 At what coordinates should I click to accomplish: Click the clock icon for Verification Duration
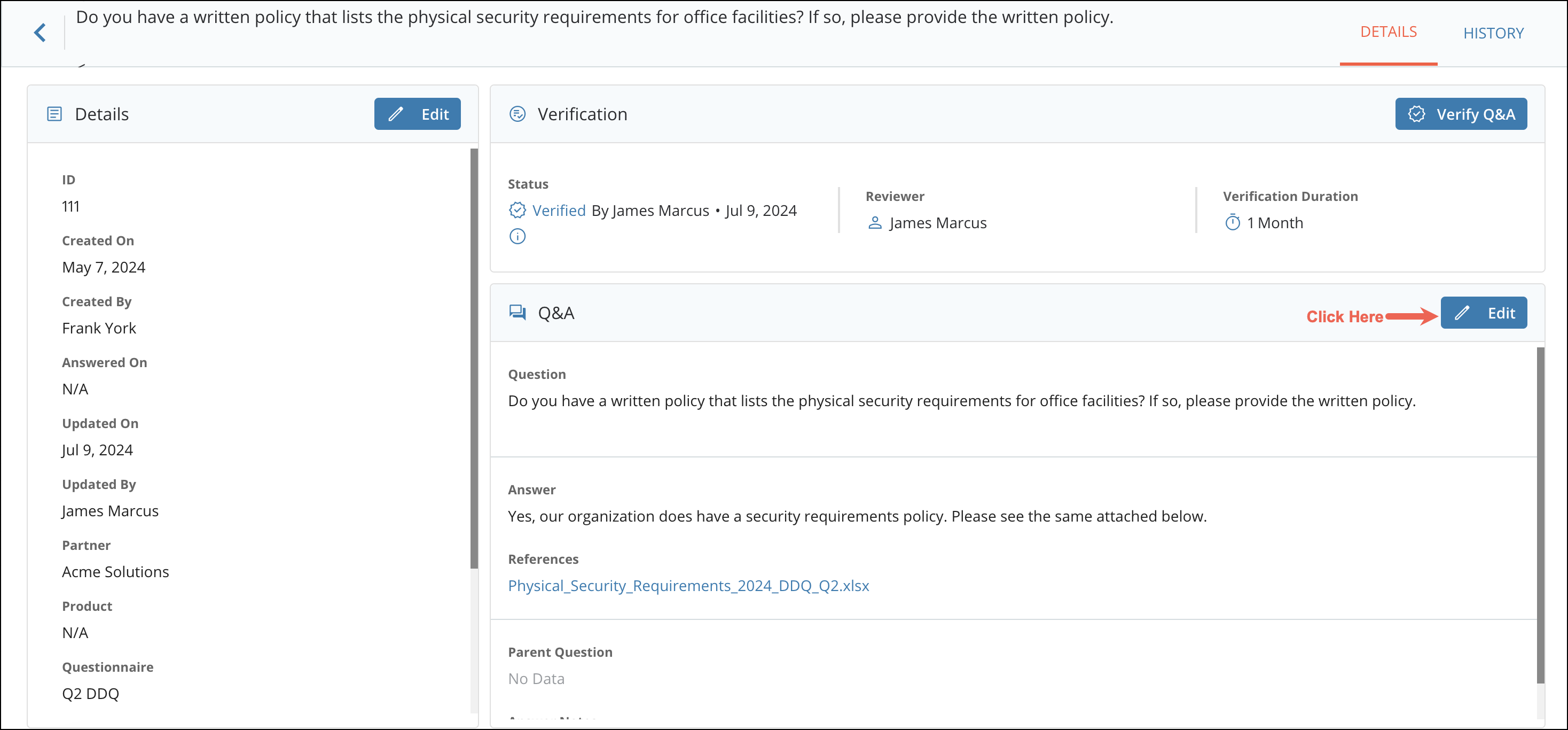[x=1233, y=222]
